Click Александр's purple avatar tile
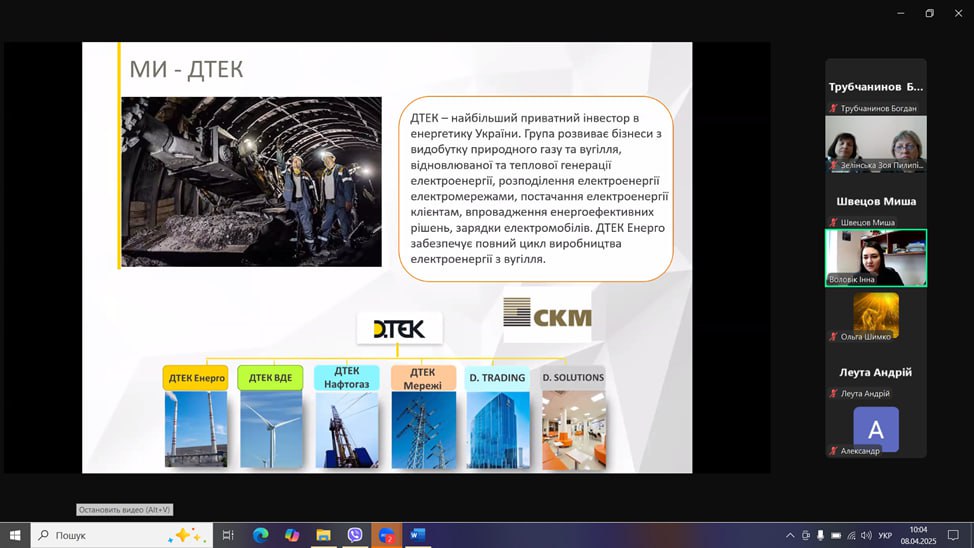This screenshot has width=974, height=548. pos(875,430)
